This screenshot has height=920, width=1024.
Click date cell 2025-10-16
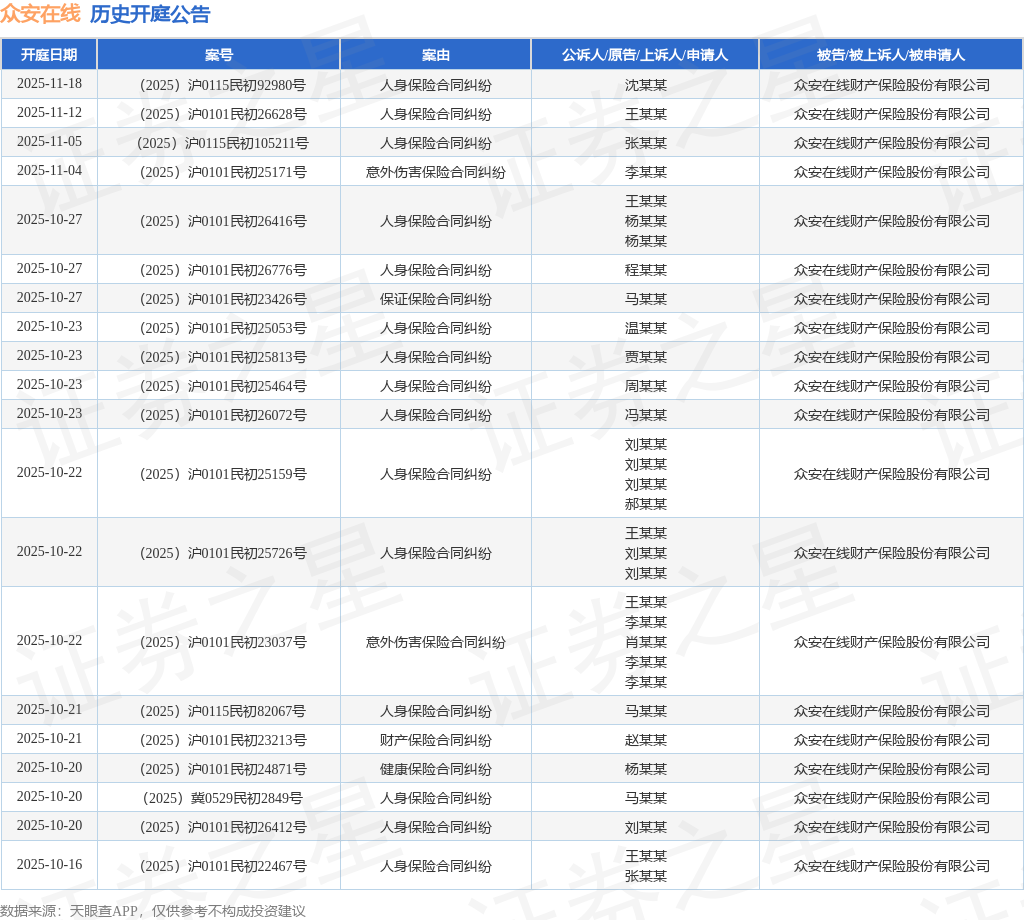(x=49, y=864)
